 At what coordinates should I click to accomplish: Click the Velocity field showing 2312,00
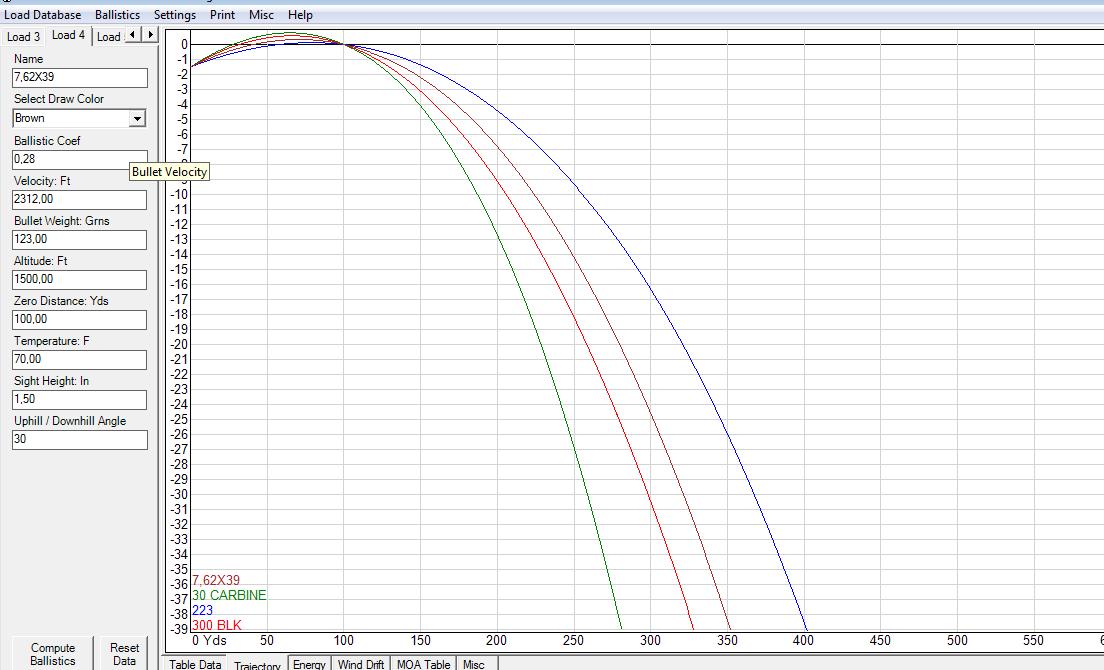(x=79, y=199)
